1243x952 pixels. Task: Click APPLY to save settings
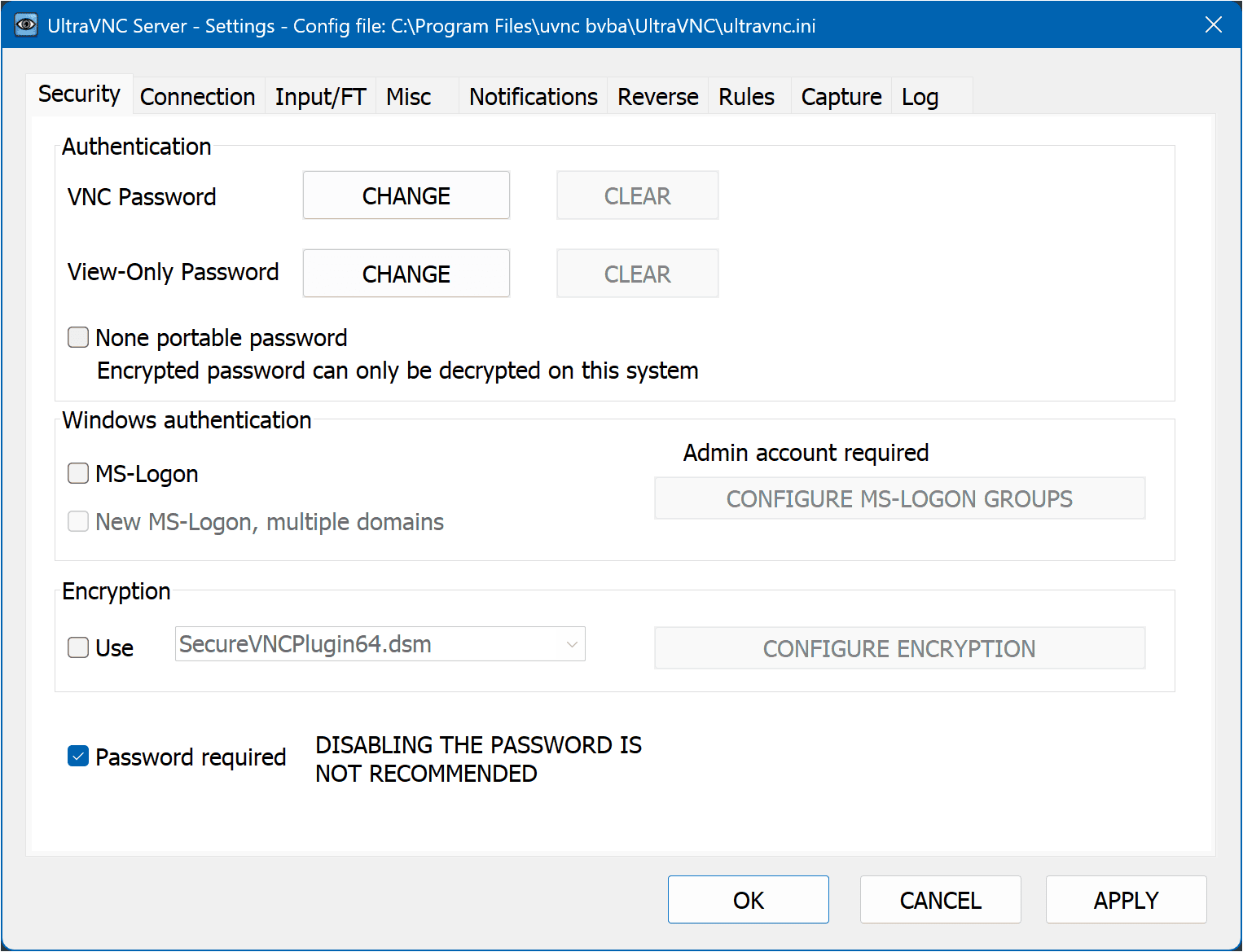1126,900
